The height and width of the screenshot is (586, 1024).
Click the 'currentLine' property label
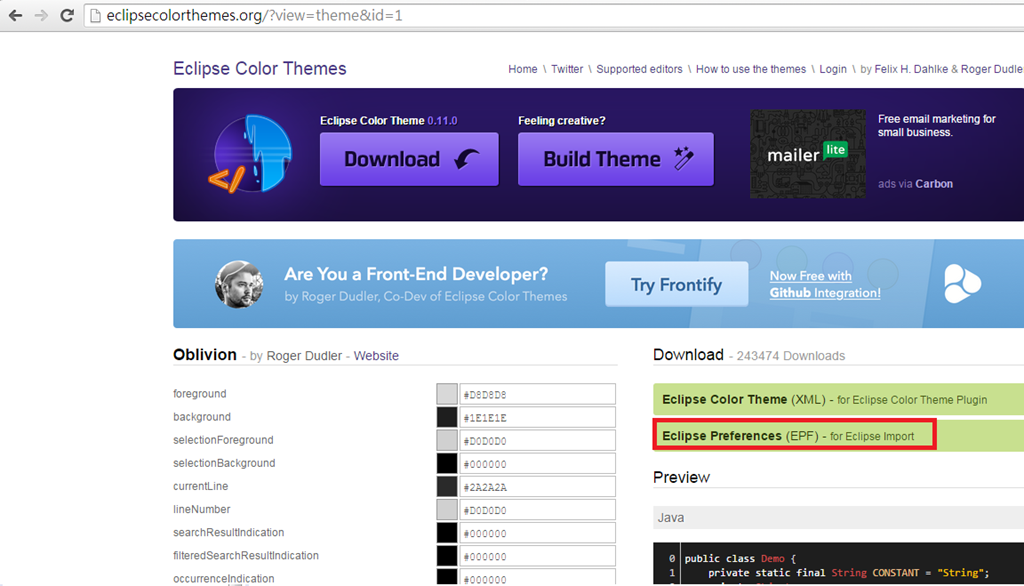(x=200, y=487)
